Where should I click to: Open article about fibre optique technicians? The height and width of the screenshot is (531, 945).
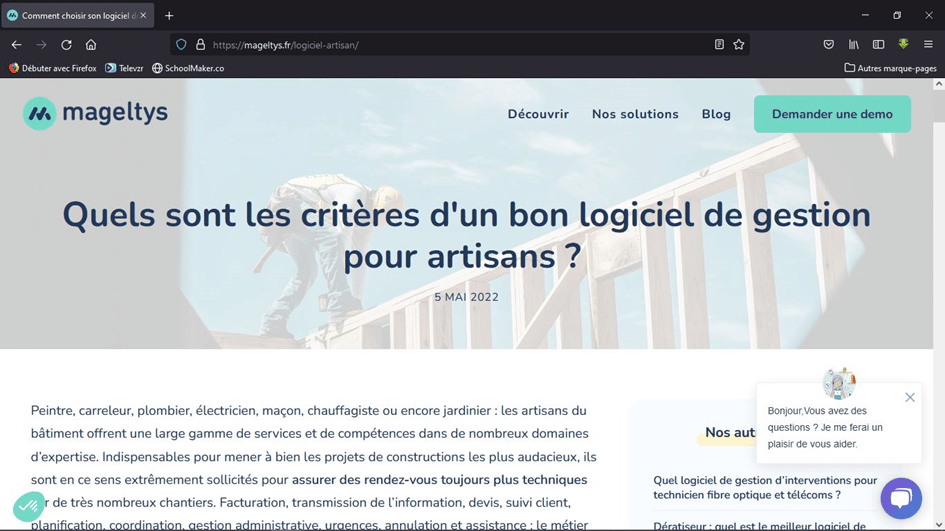[x=765, y=487]
